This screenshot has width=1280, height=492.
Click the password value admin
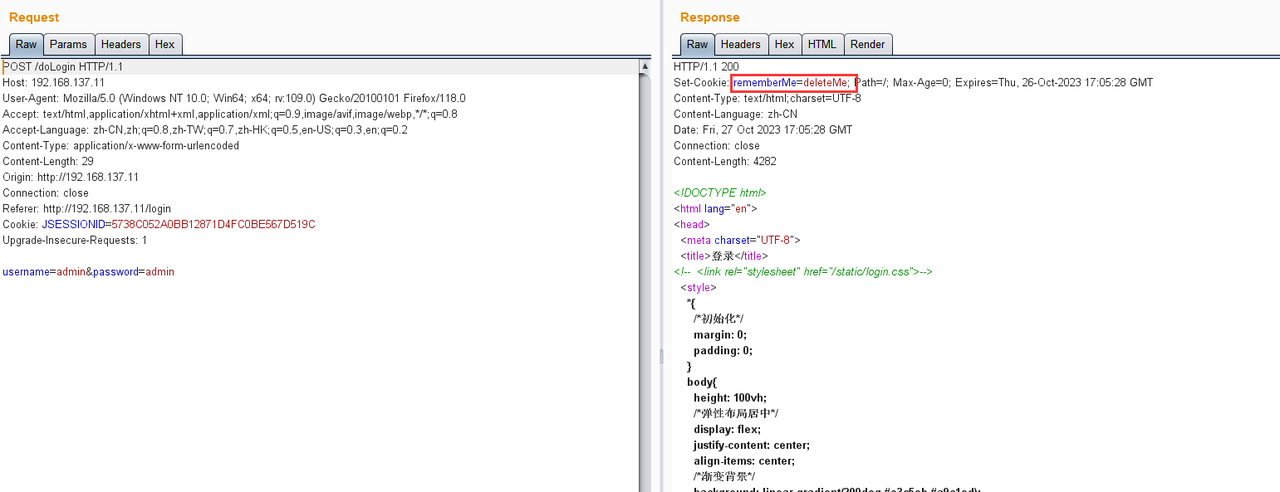[x=160, y=272]
